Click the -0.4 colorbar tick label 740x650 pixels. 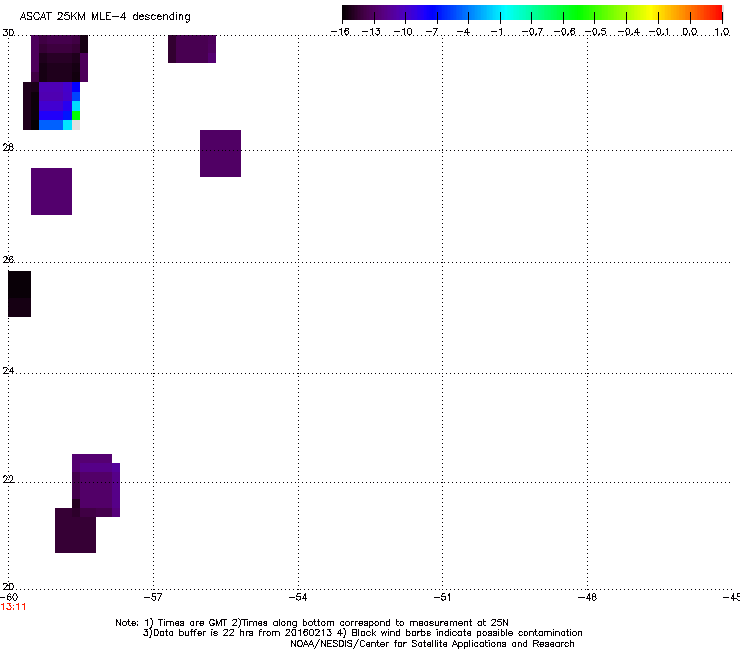tap(629, 32)
